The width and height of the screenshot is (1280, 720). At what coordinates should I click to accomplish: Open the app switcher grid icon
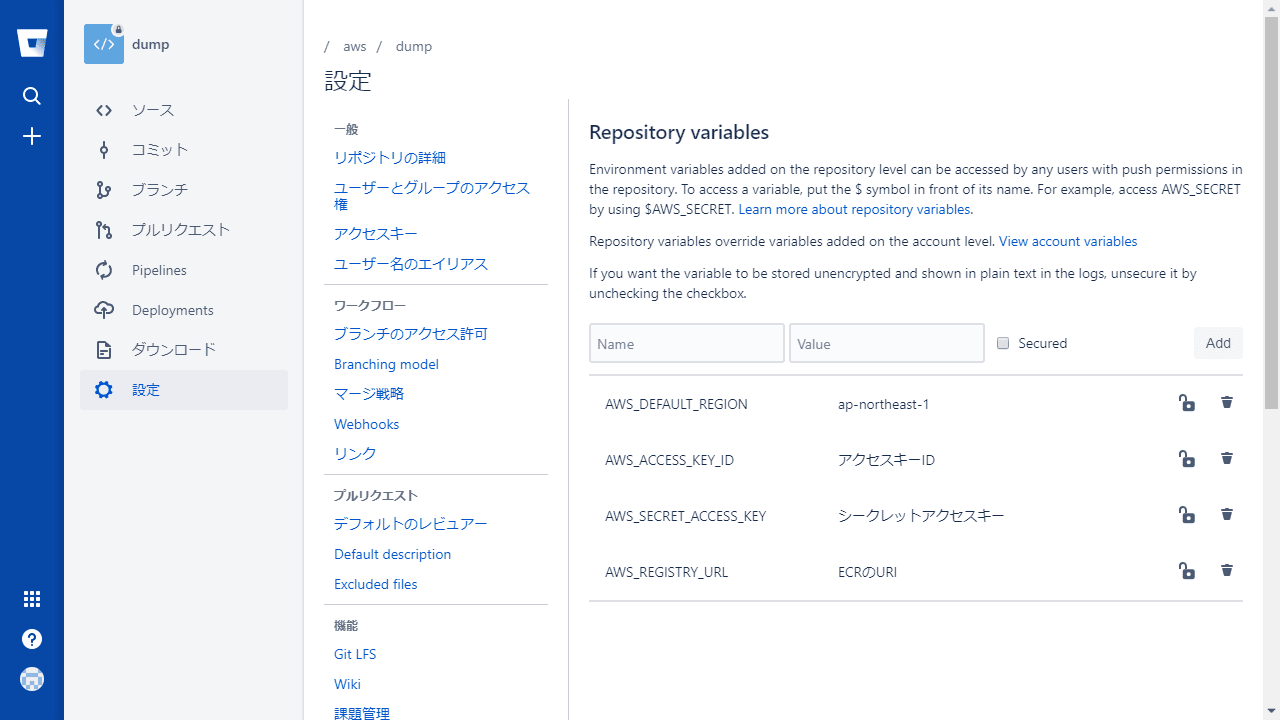31,598
